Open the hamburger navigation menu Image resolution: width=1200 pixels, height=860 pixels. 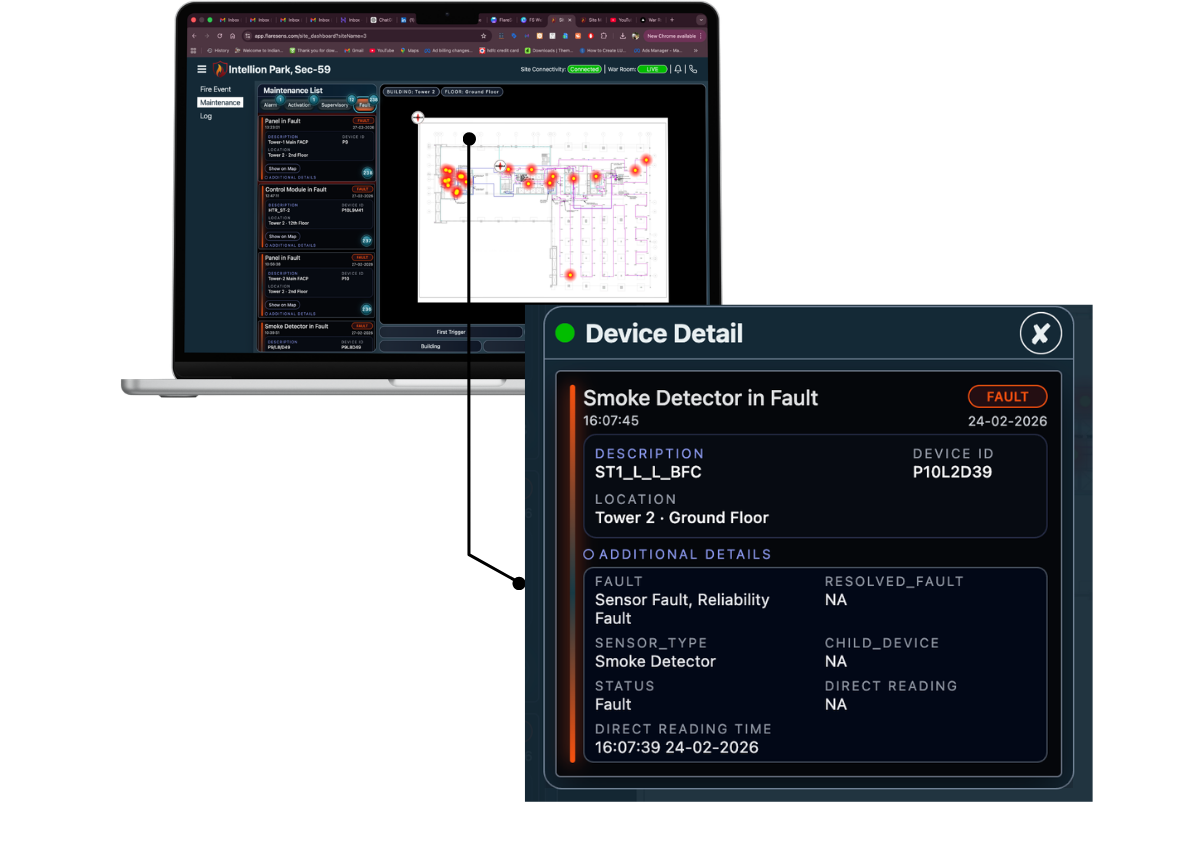[x=202, y=68]
